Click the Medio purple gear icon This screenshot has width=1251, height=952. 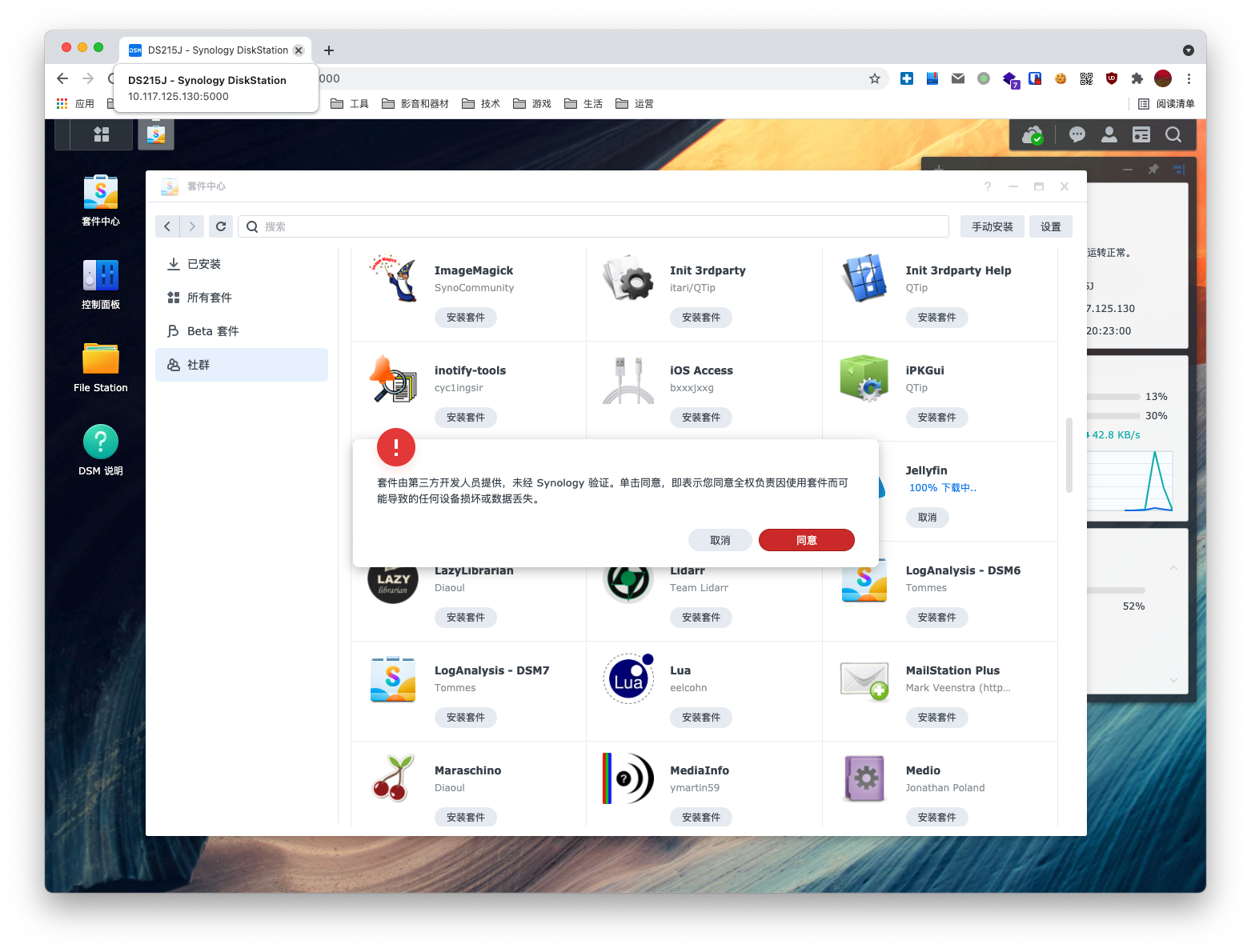coord(864,778)
